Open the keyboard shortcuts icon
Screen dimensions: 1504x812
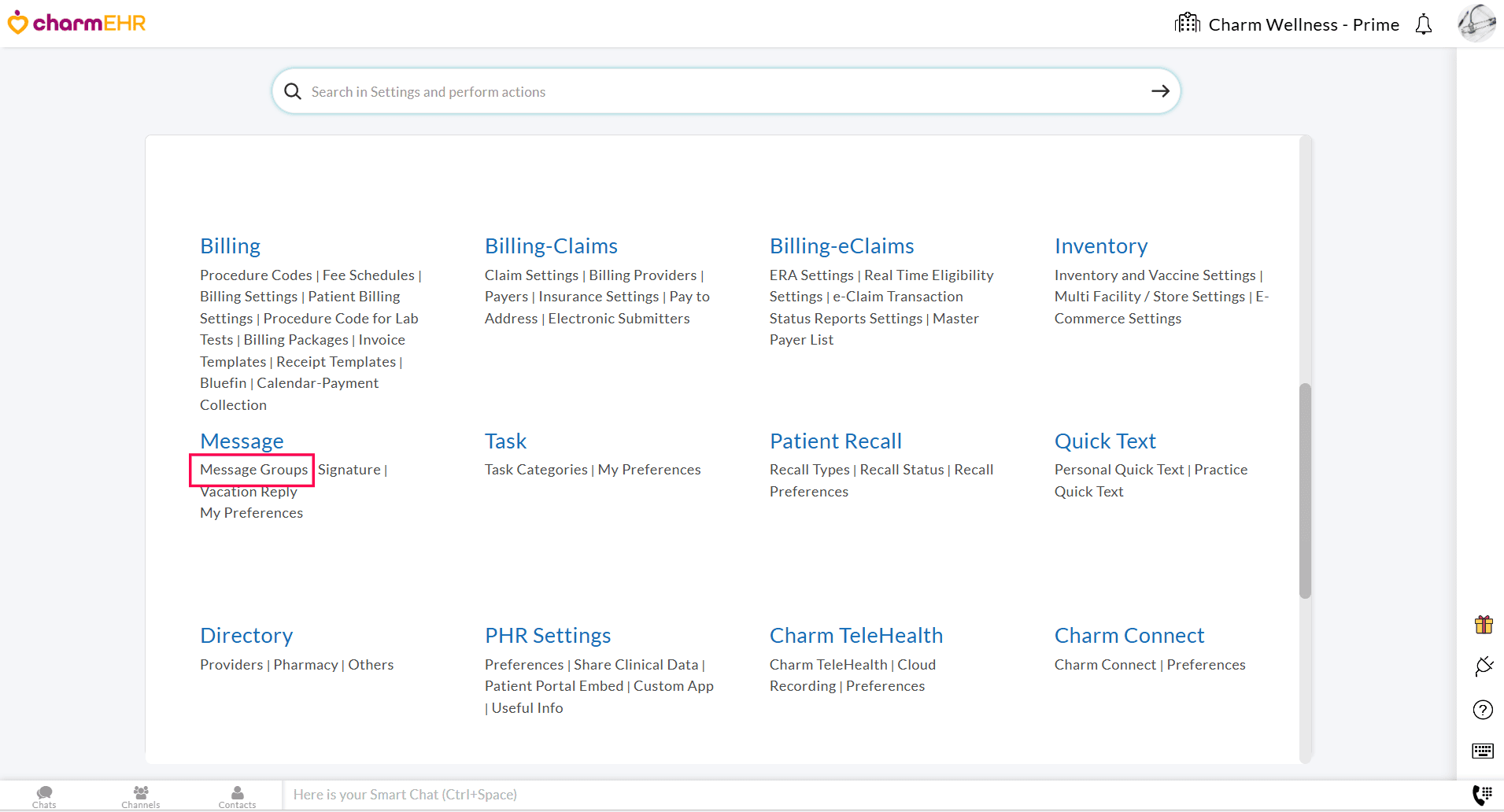pos(1483,751)
